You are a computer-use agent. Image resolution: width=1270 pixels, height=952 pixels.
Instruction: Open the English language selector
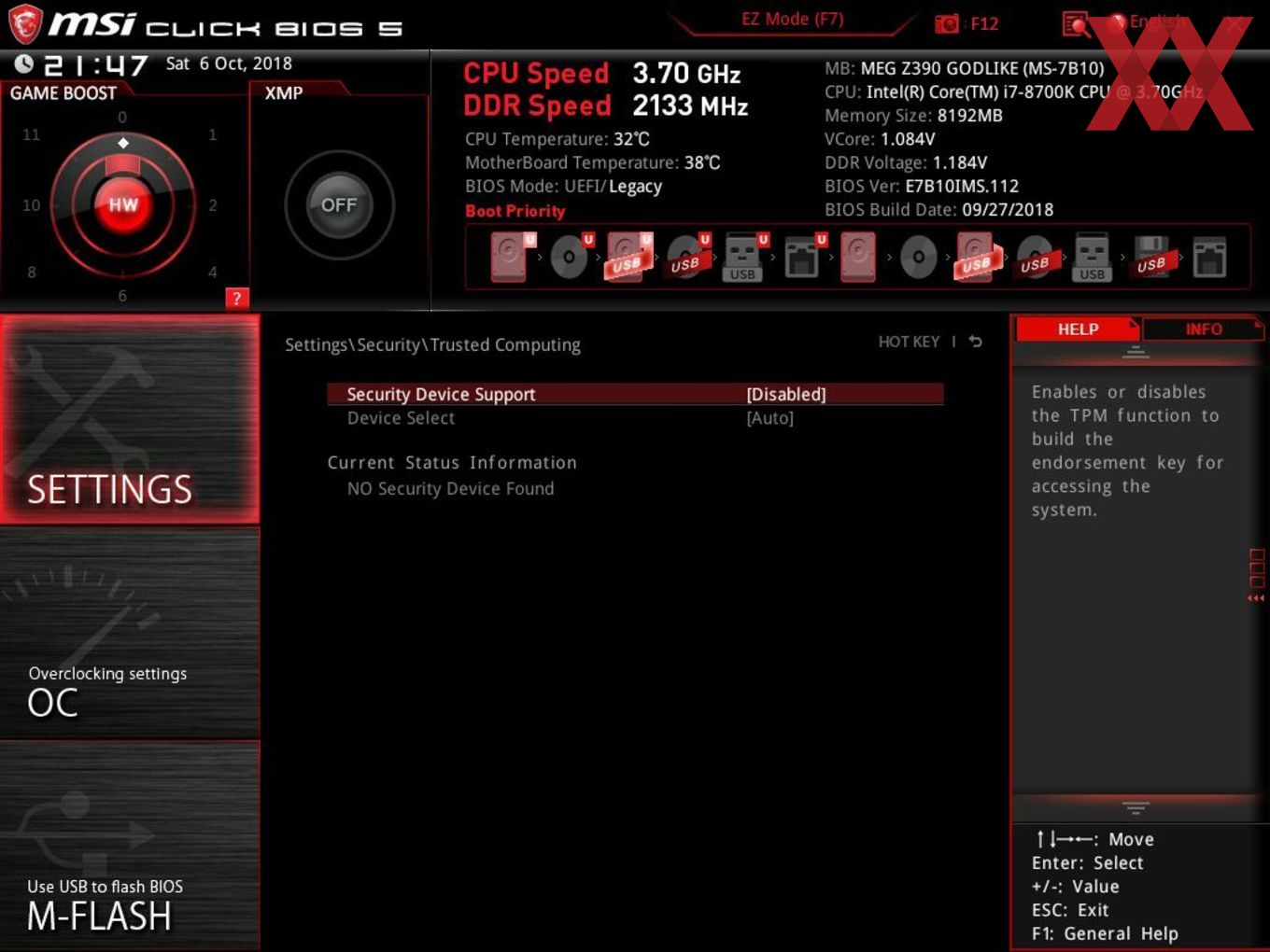coord(1147,22)
